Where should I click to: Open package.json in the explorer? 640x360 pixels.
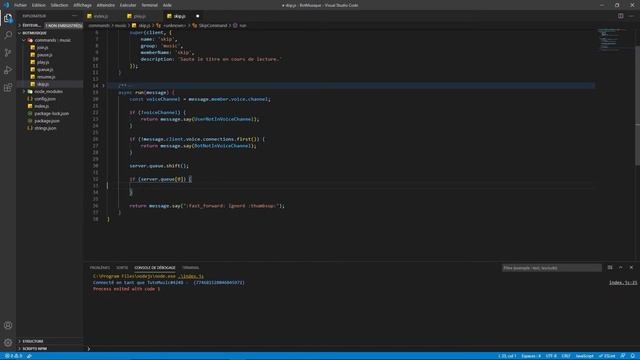47,121
